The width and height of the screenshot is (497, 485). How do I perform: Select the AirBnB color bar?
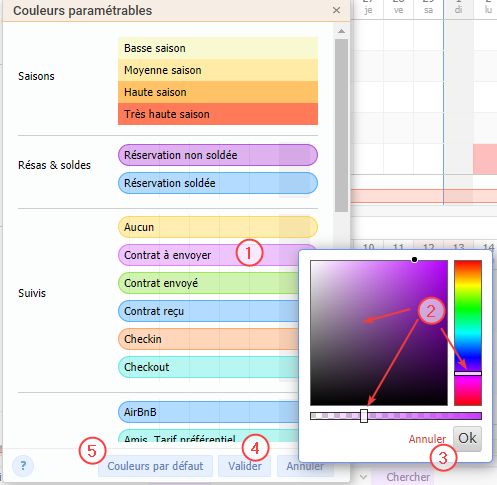(208, 412)
